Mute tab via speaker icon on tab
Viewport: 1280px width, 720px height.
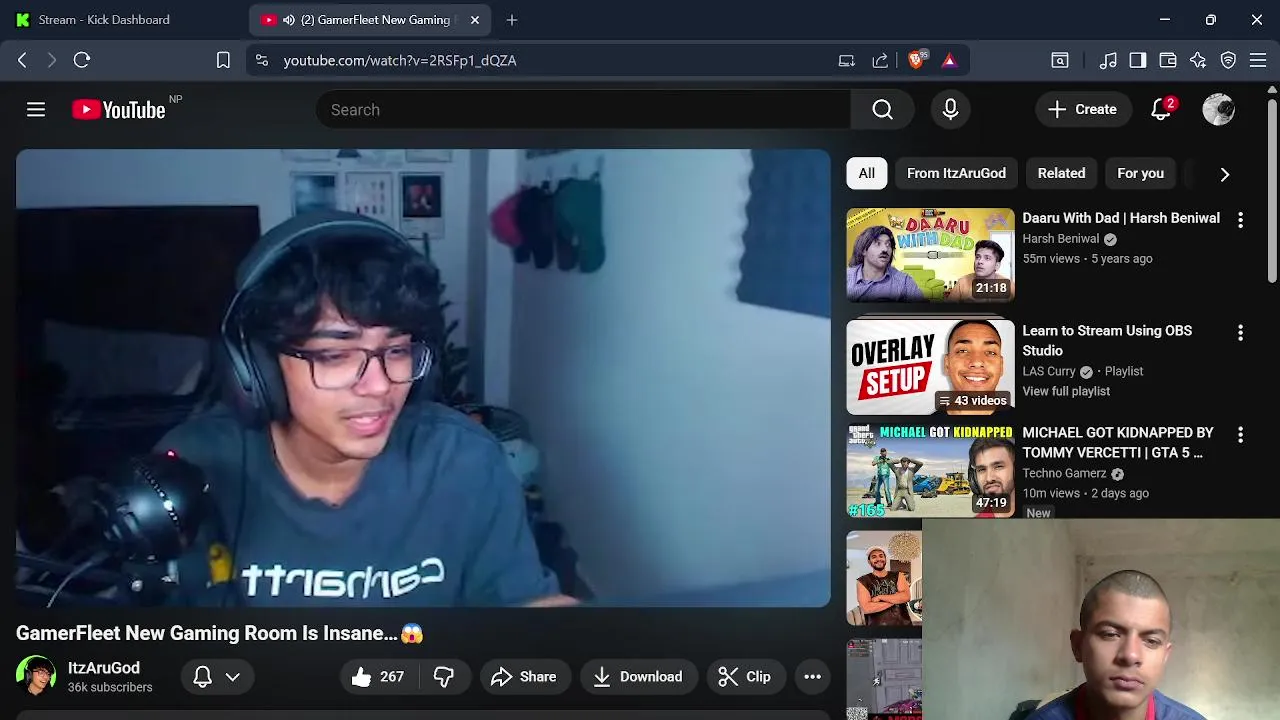[289, 20]
